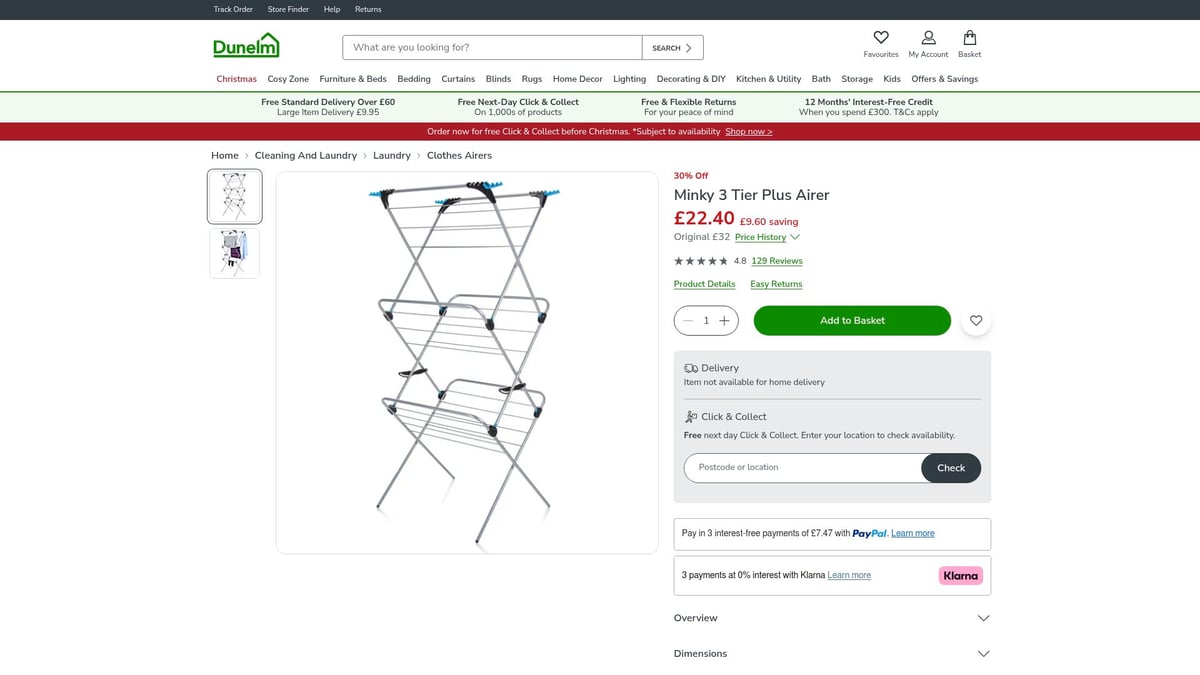The image size is (1200, 675).
Task: Open the 129 Reviews link
Action: pos(776,260)
